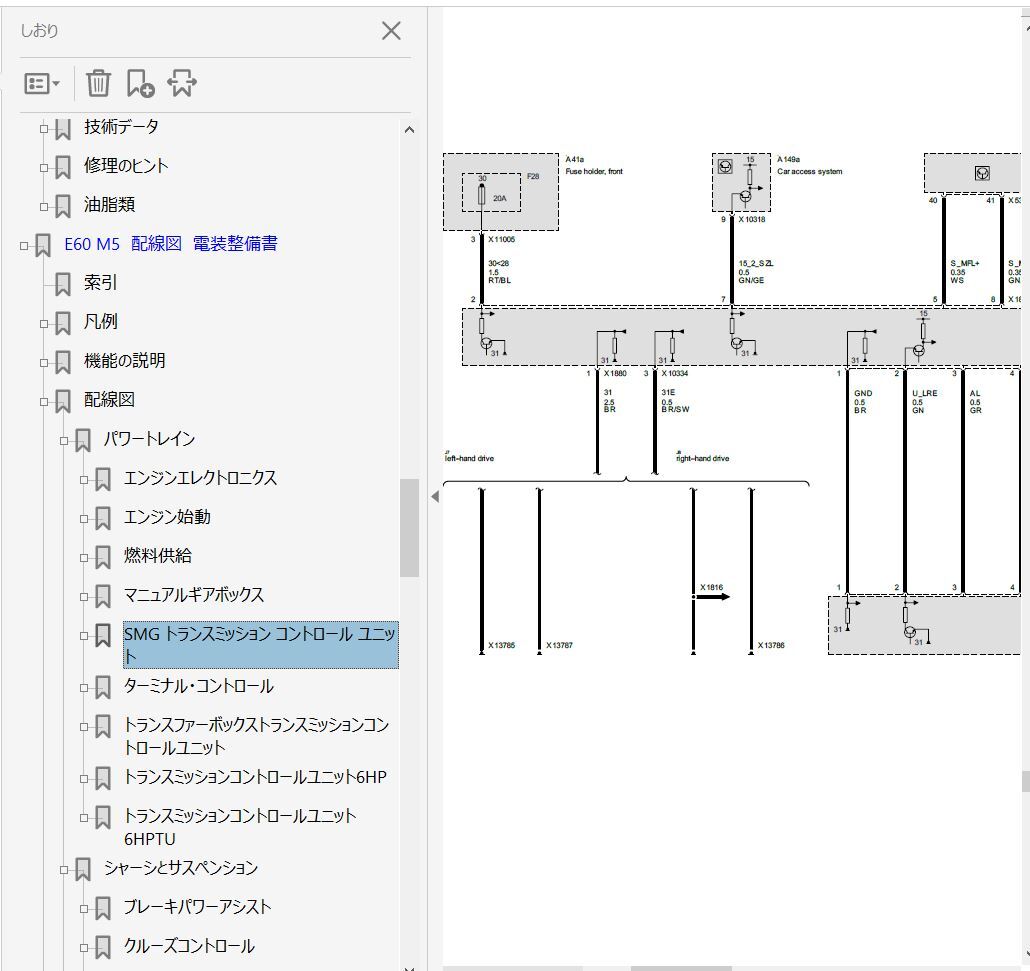Open the 機能の説明 bookmark
Viewport: 1030px width, 971px height.
(x=125, y=361)
